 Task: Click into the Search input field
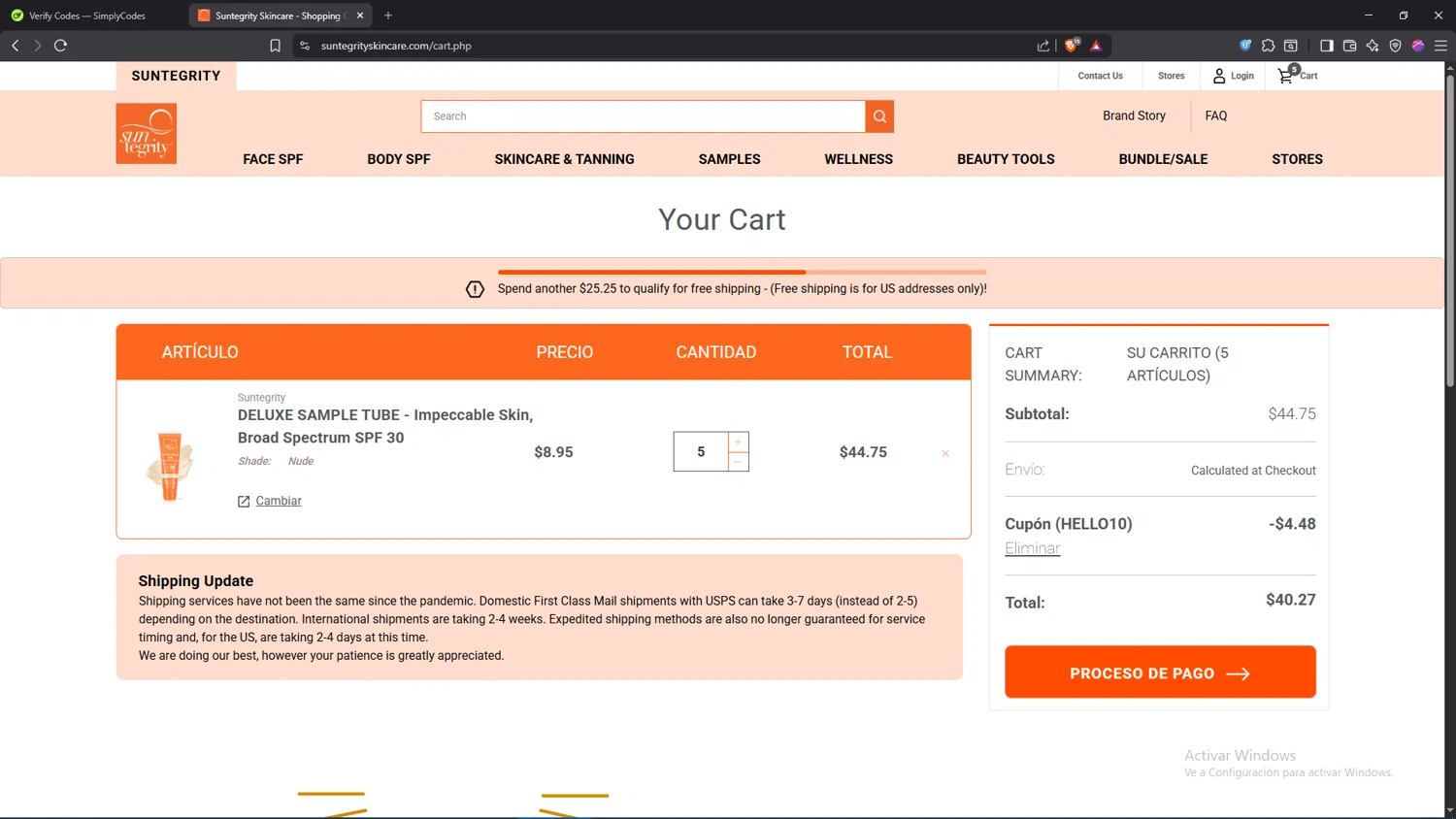[x=644, y=116]
